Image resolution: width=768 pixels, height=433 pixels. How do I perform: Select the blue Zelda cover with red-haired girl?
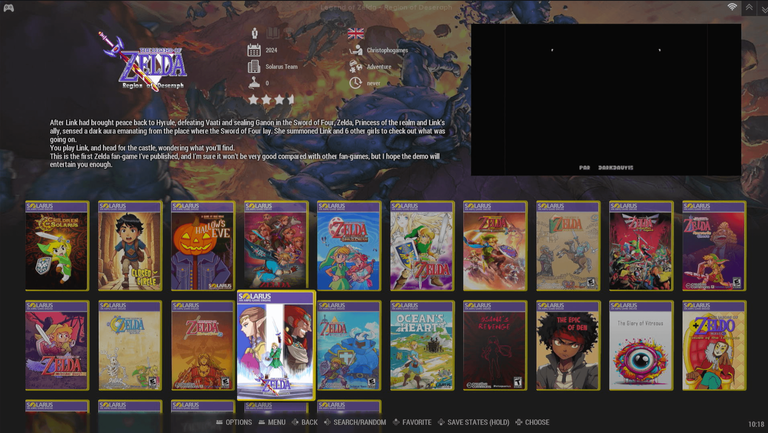(x=349, y=246)
